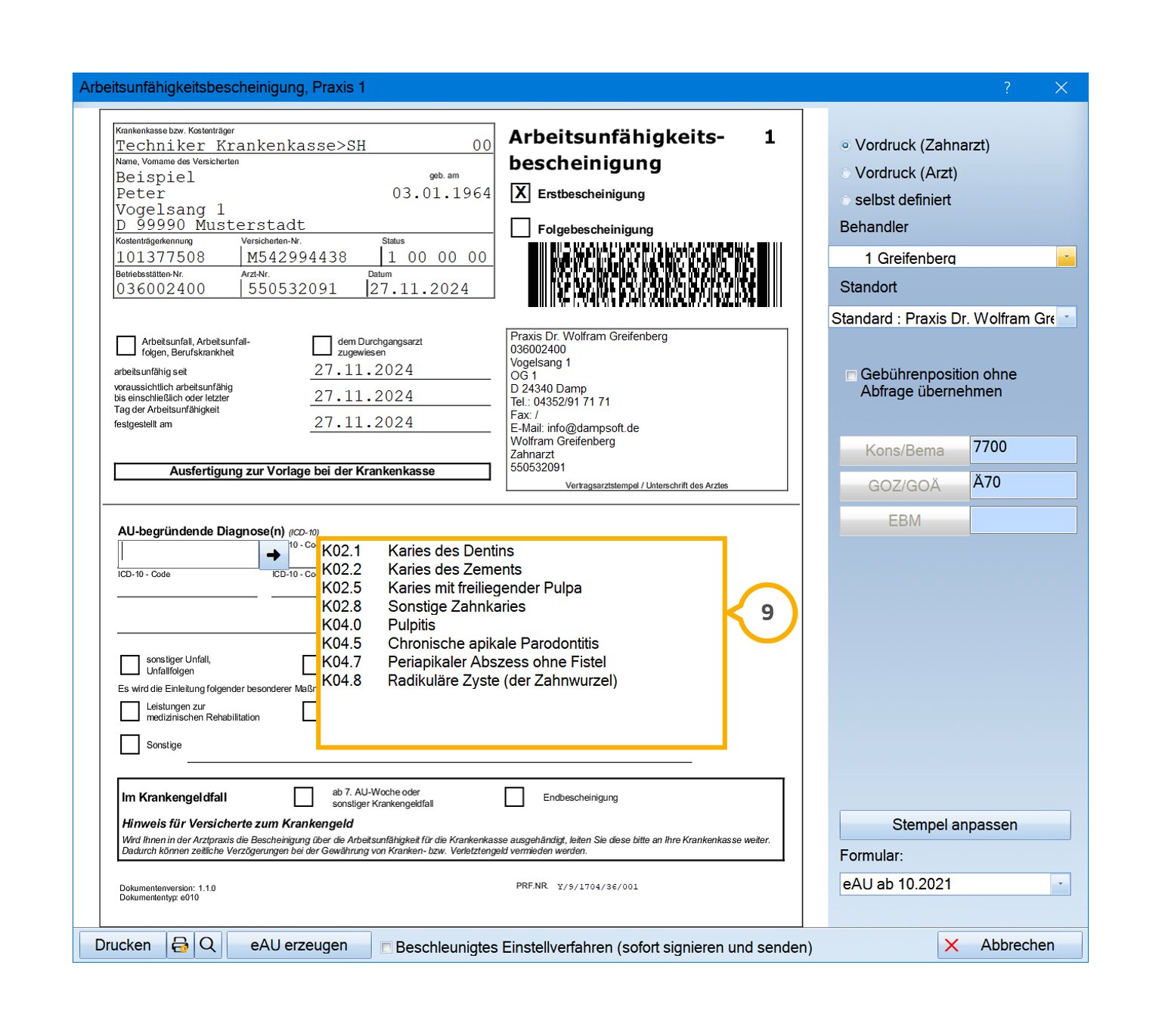
Task: Click the eAU erzeugen button
Action: [x=299, y=945]
